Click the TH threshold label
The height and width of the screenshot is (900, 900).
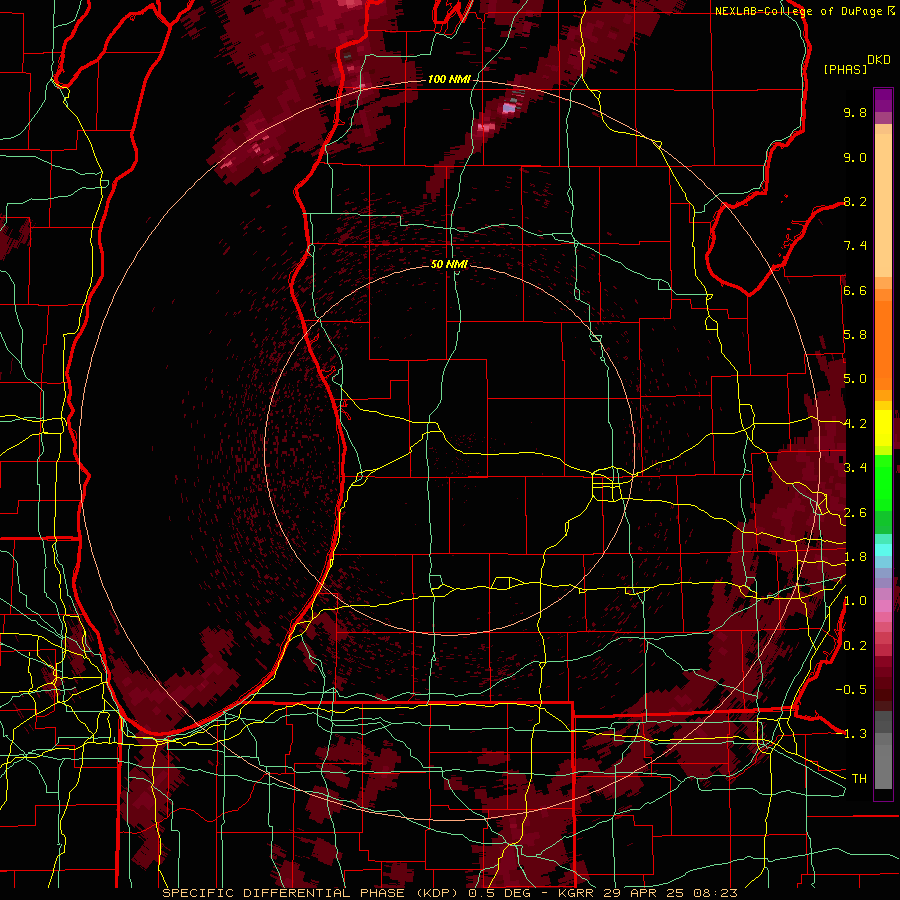pyautogui.click(x=859, y=779)
